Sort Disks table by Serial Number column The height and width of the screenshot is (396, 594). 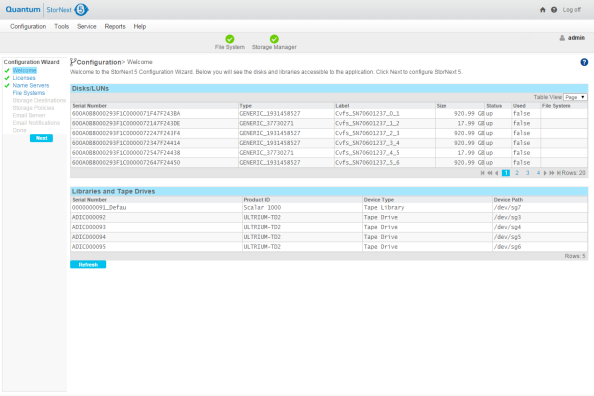(x=90, y=106)
